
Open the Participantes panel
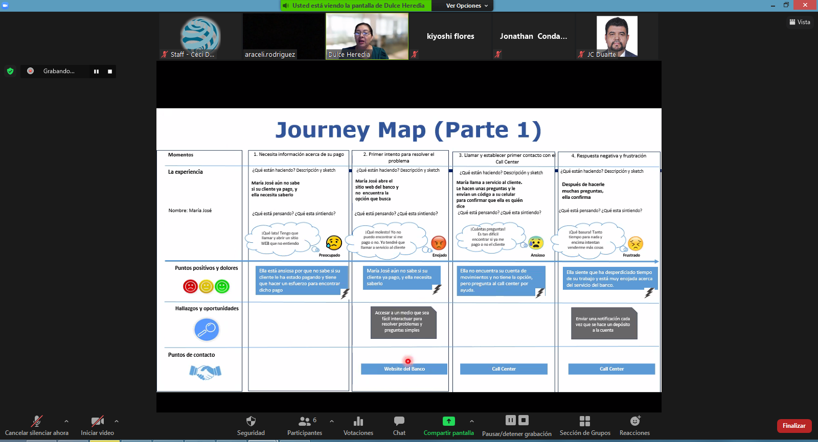pyautogui.click(x=304, y=421)
